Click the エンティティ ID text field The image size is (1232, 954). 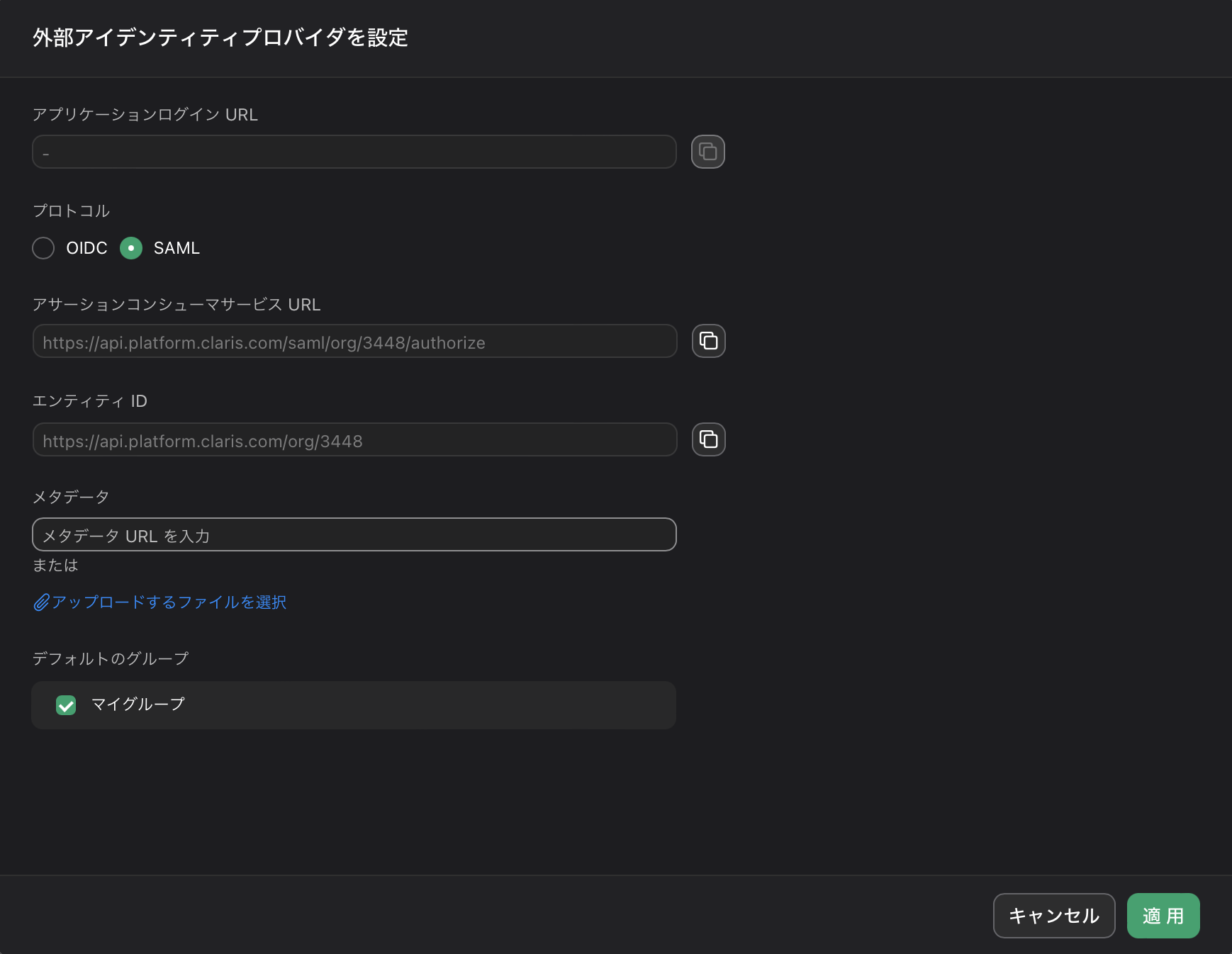pos(354,439)
